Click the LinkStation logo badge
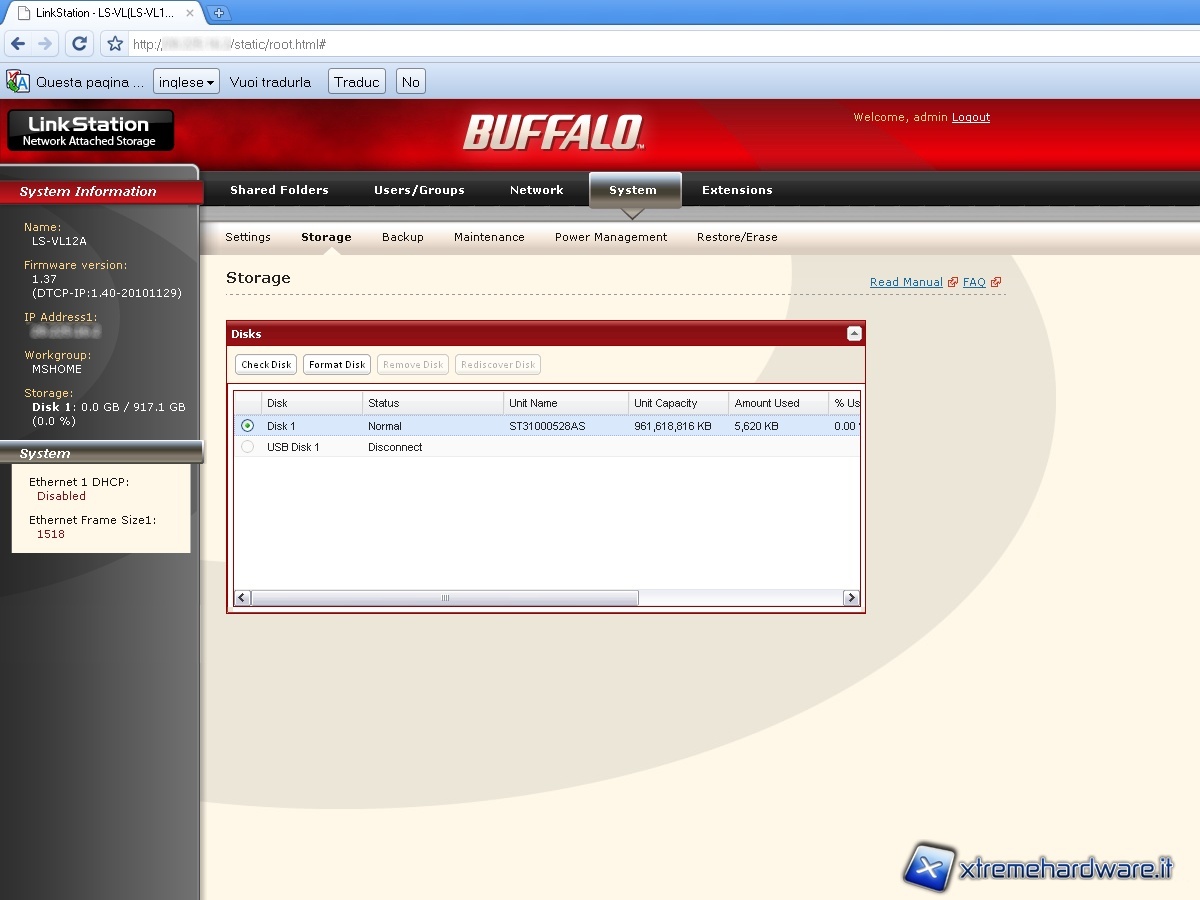 click(x=90, y=131)
